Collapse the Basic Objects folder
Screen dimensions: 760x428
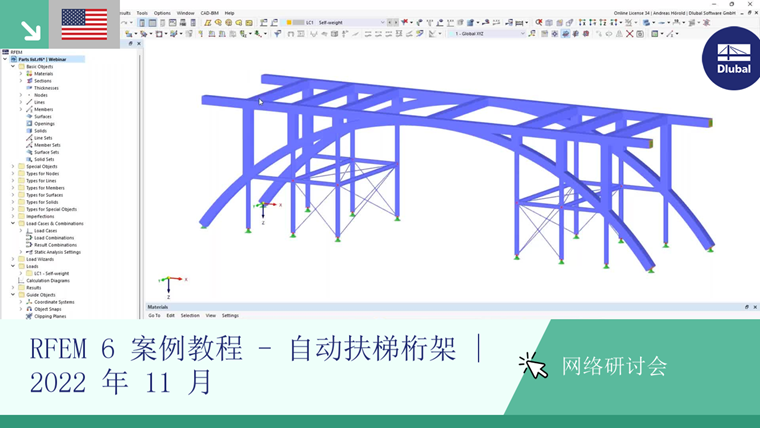click(13, 66)
